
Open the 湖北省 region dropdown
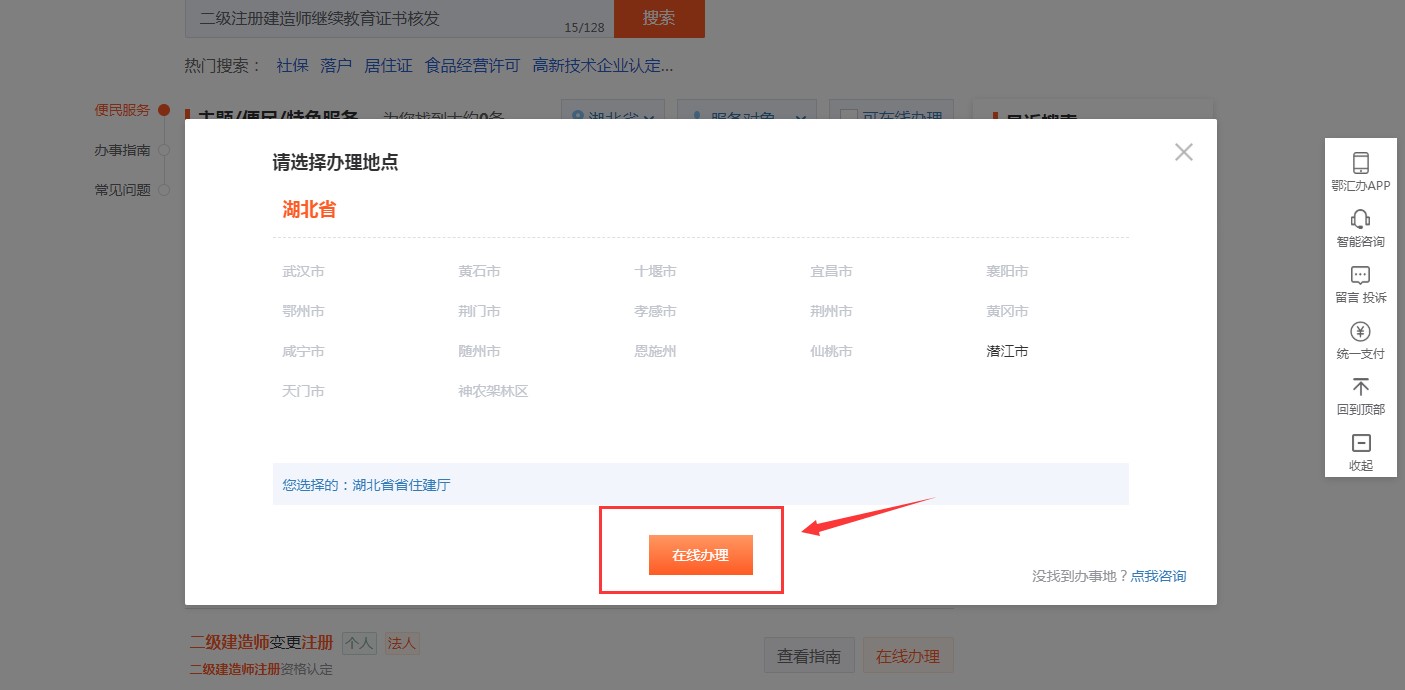(612, 110)
